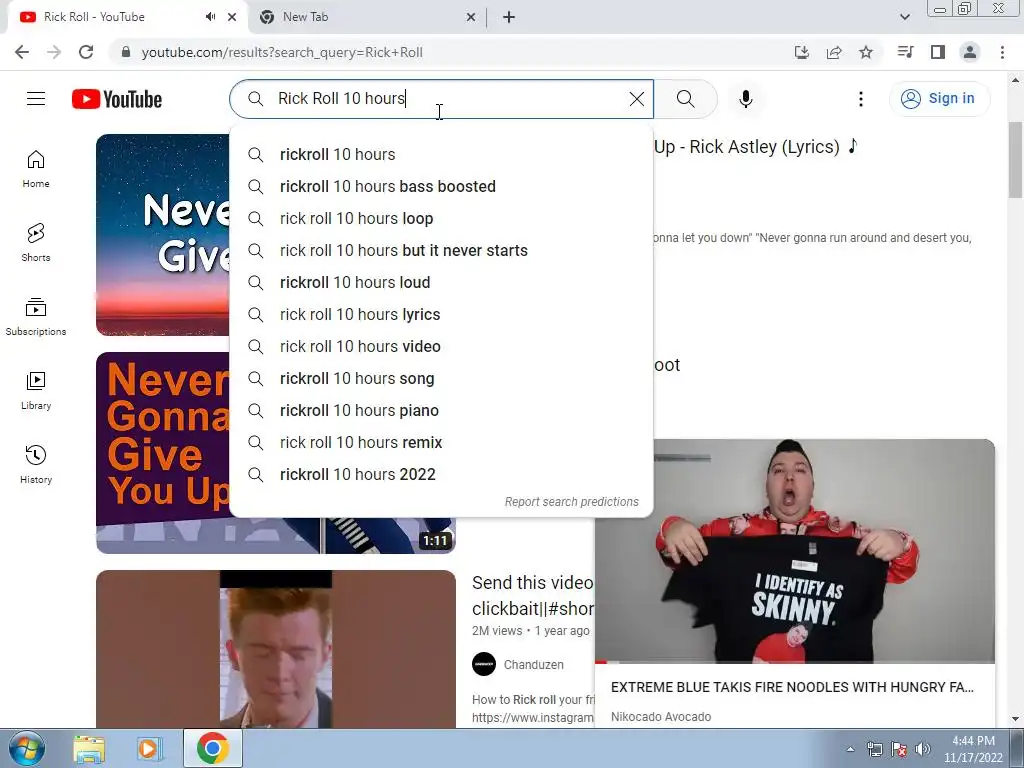Open Chrome profile avatar
The image size is (1024, 768).
[x=970, y=52]
